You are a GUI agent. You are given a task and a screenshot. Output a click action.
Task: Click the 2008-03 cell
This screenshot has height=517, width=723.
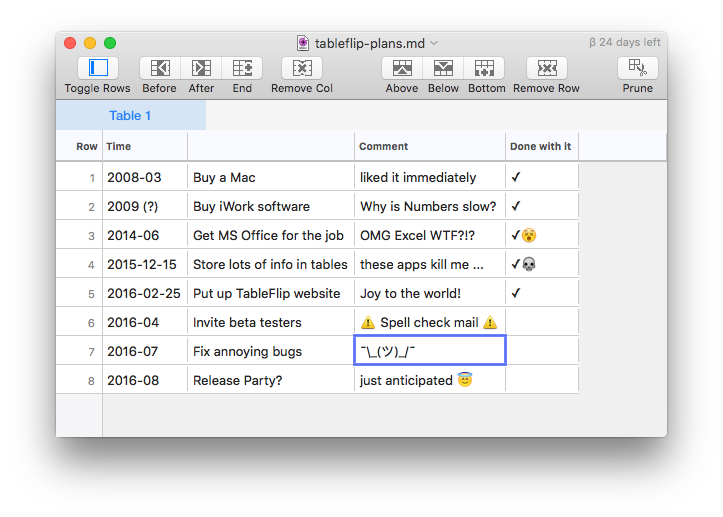pos(145,178)
